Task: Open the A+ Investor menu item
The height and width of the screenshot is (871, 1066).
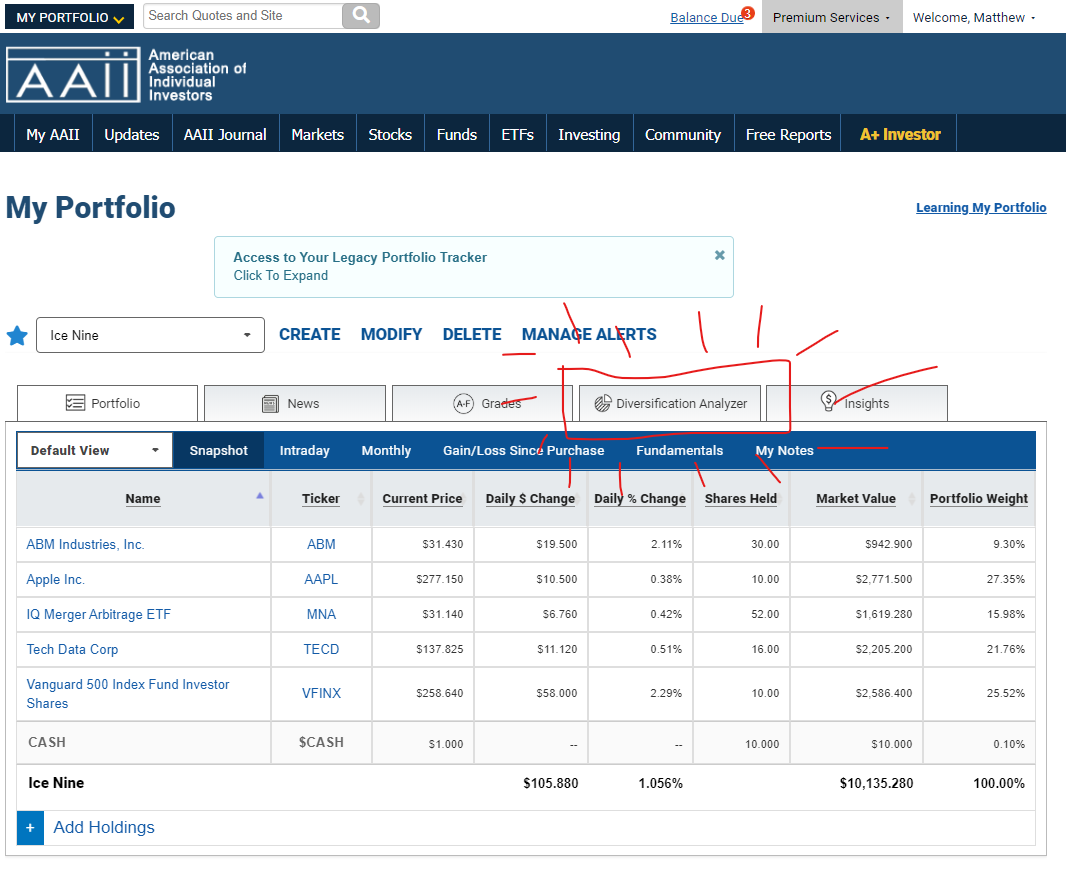Action: click(x=900, y=135)
